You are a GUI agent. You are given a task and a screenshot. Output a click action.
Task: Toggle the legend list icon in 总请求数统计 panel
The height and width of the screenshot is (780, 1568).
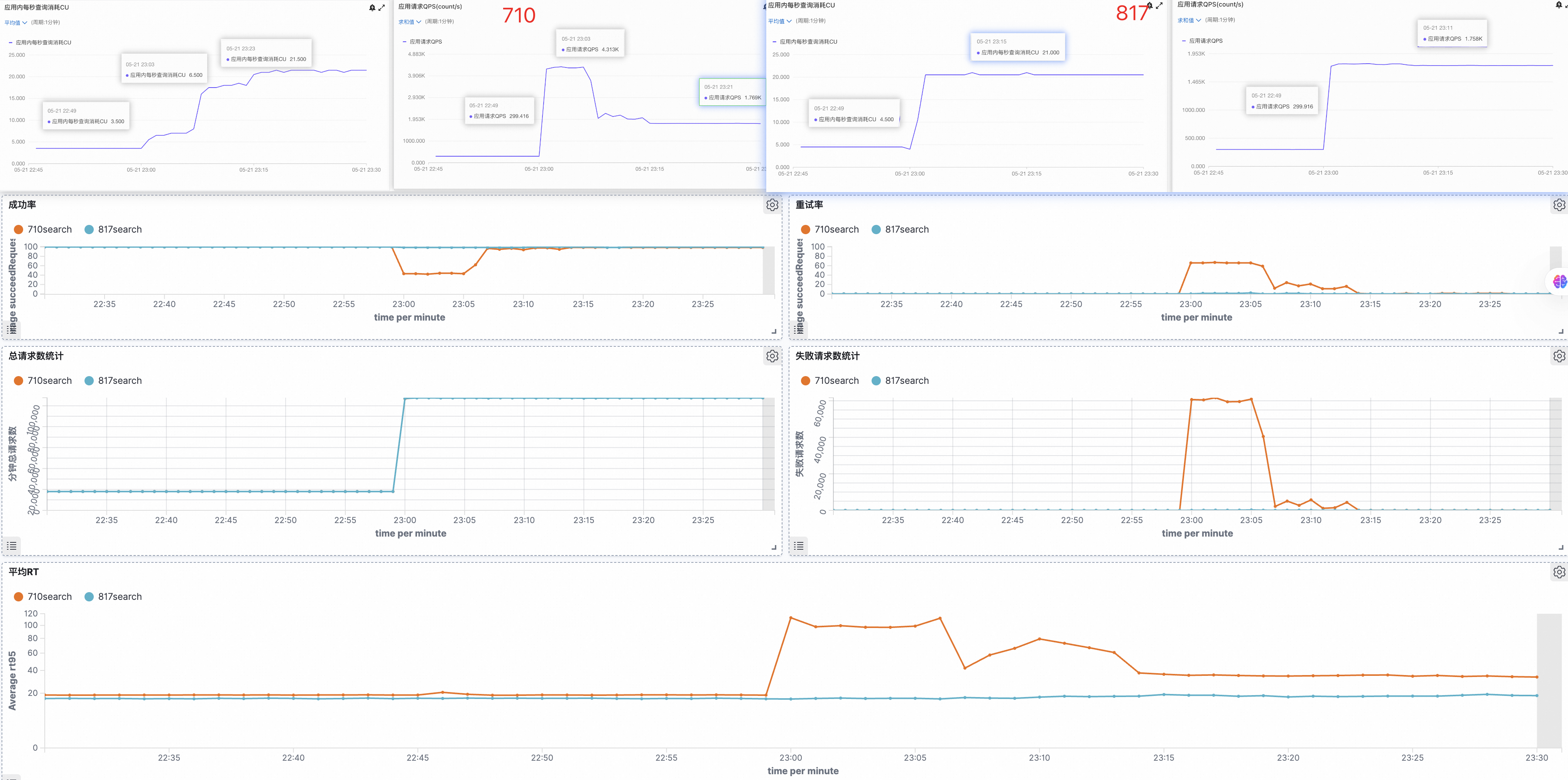12,546
